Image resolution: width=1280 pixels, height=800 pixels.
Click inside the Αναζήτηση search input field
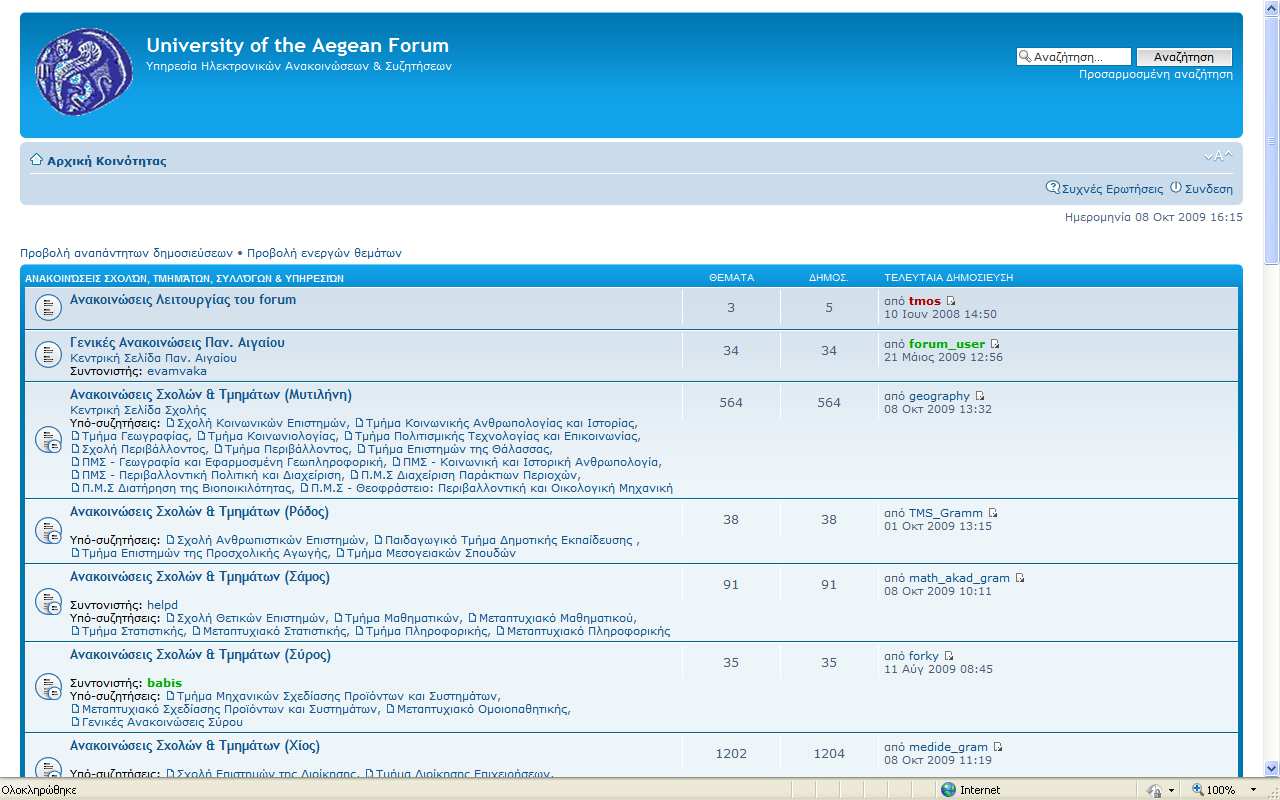pyautogui.click(x=1081, y=57)
